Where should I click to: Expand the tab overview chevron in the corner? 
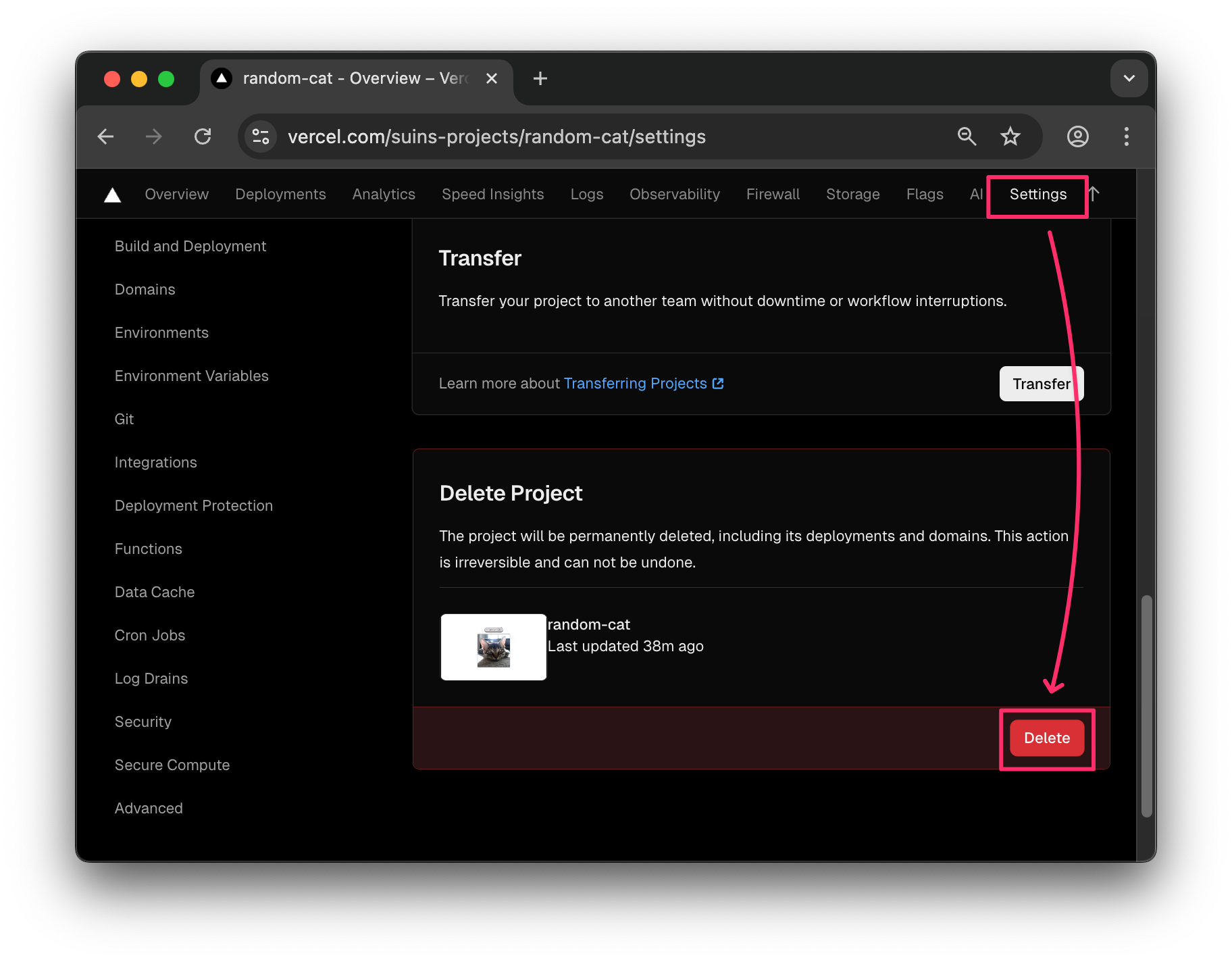[x=1129, y=78]
